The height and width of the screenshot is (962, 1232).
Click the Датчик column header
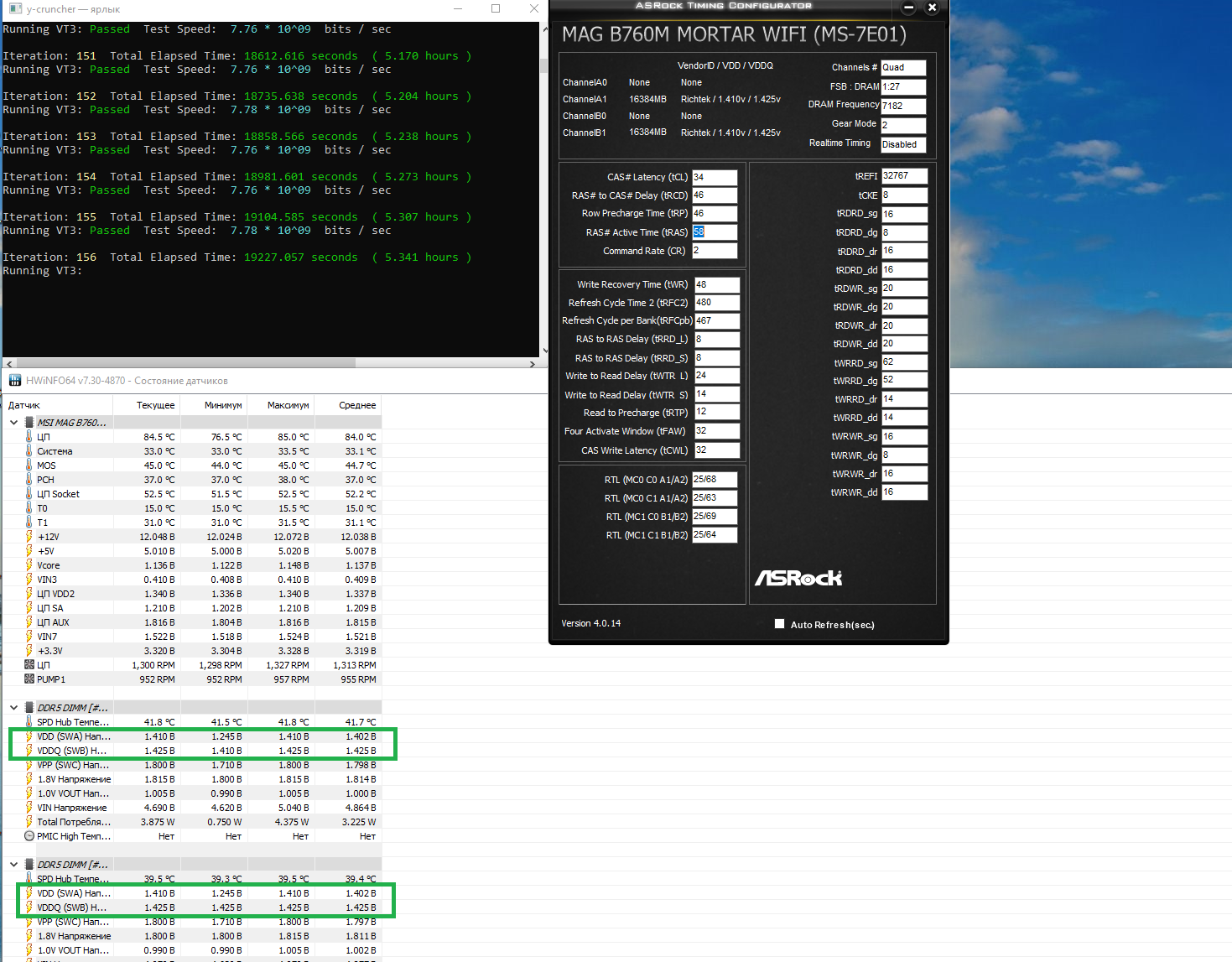click(58, 405)
